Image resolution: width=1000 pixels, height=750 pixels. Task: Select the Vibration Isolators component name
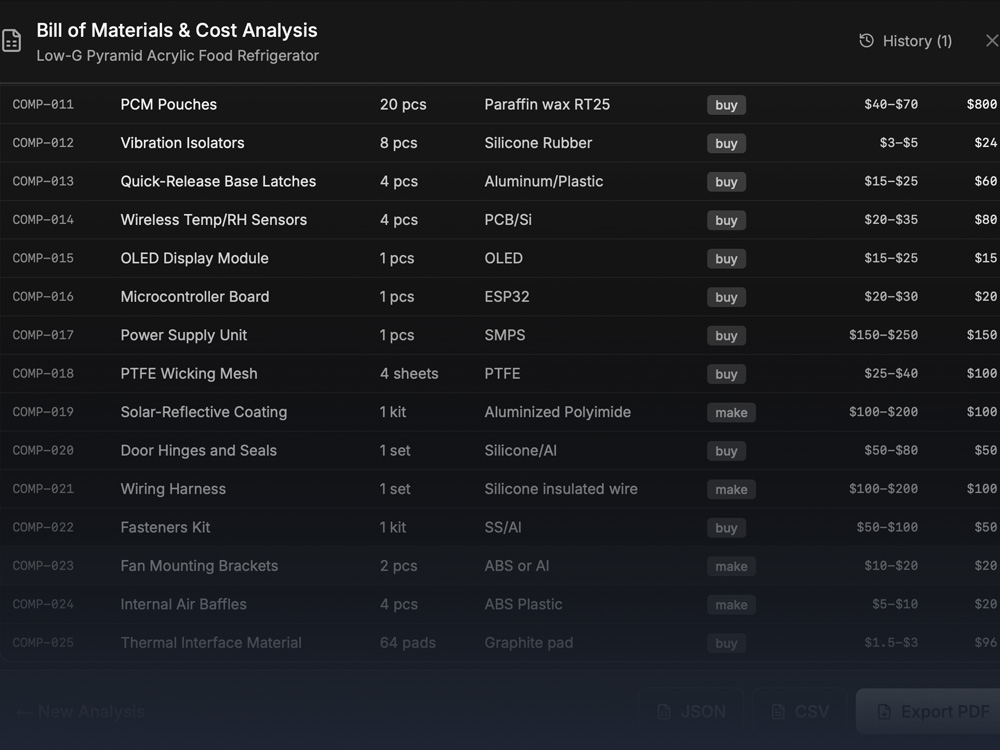click(182, 143)
